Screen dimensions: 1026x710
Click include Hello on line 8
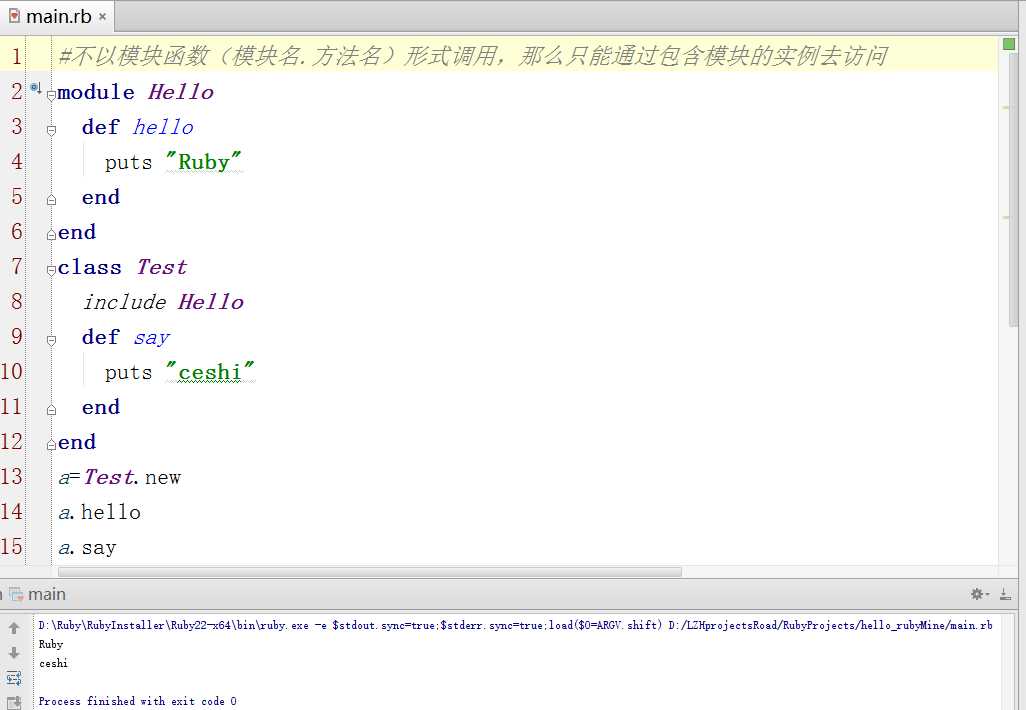163,302
